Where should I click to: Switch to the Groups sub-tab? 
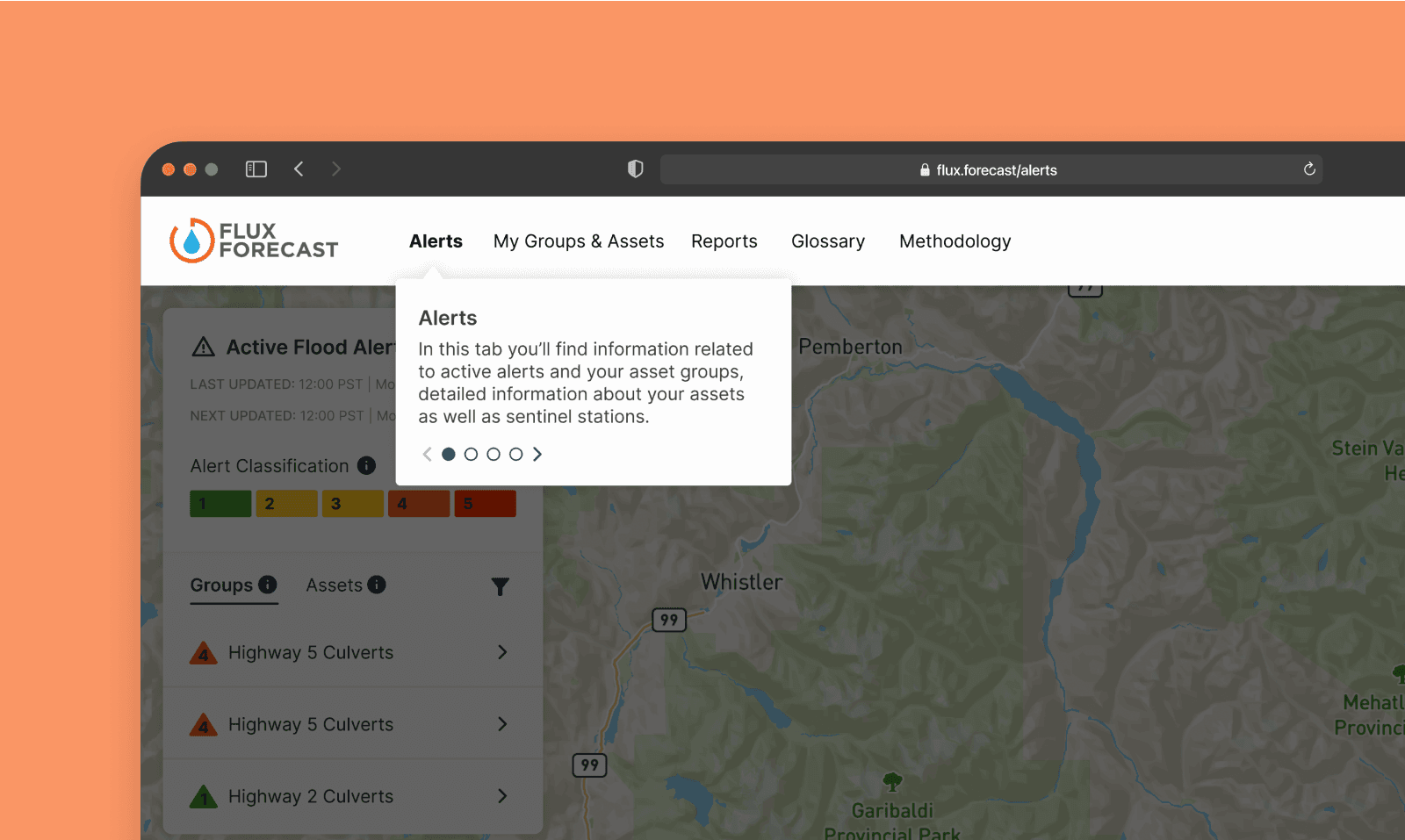pyautogui.click(x=221, y=585)
